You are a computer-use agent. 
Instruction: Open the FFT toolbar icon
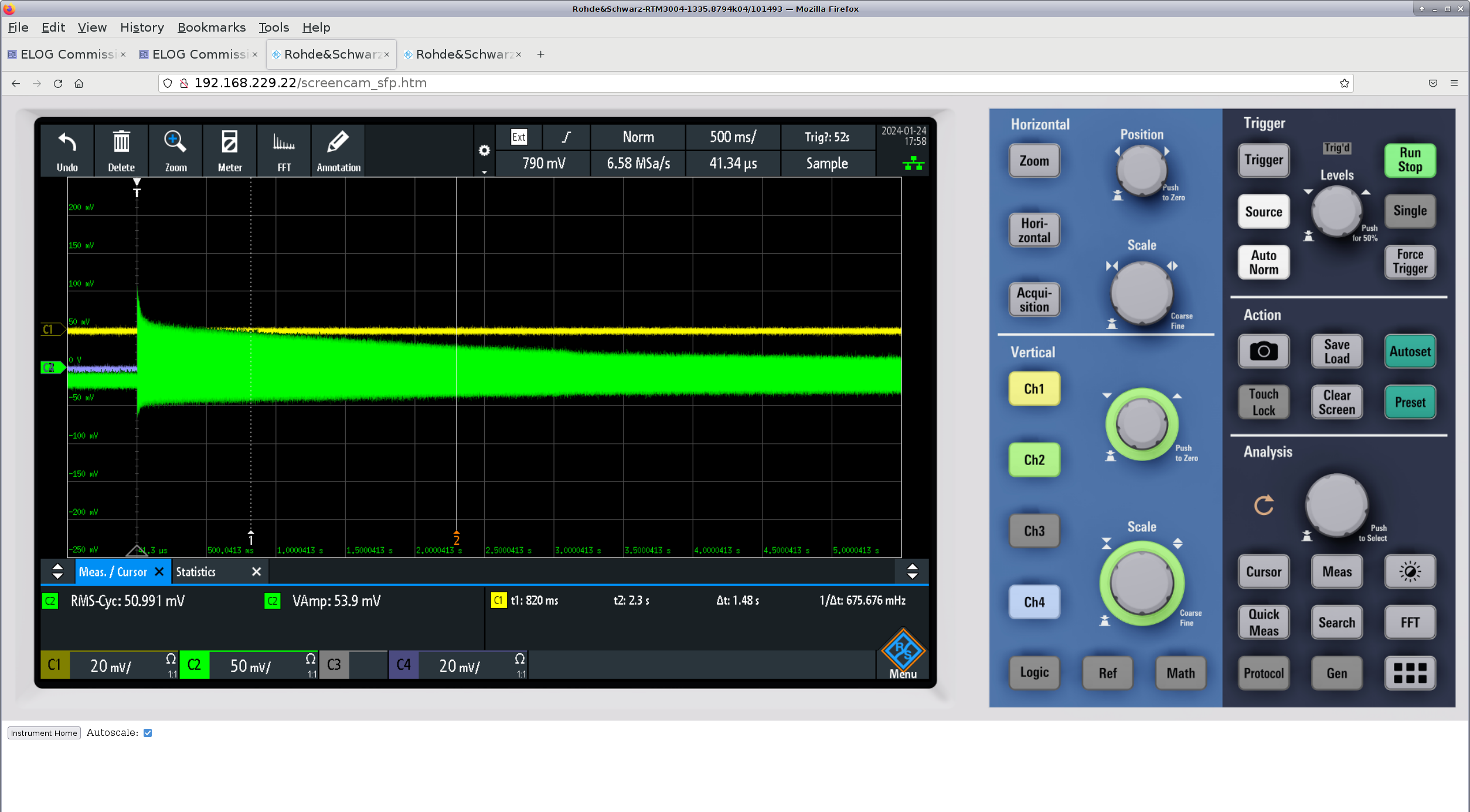point(284,143)
